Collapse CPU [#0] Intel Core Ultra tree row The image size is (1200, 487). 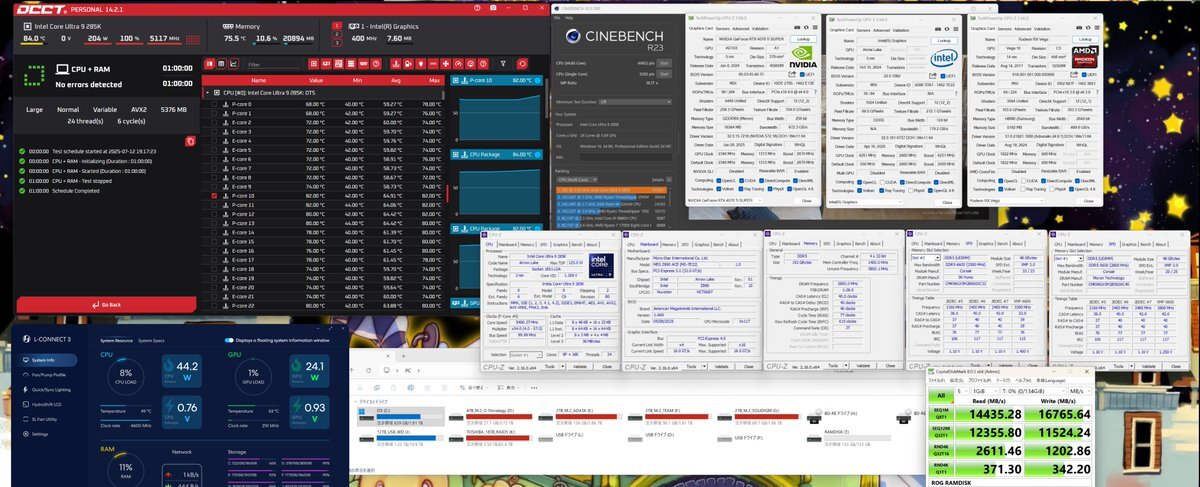(x=206, y=92)
